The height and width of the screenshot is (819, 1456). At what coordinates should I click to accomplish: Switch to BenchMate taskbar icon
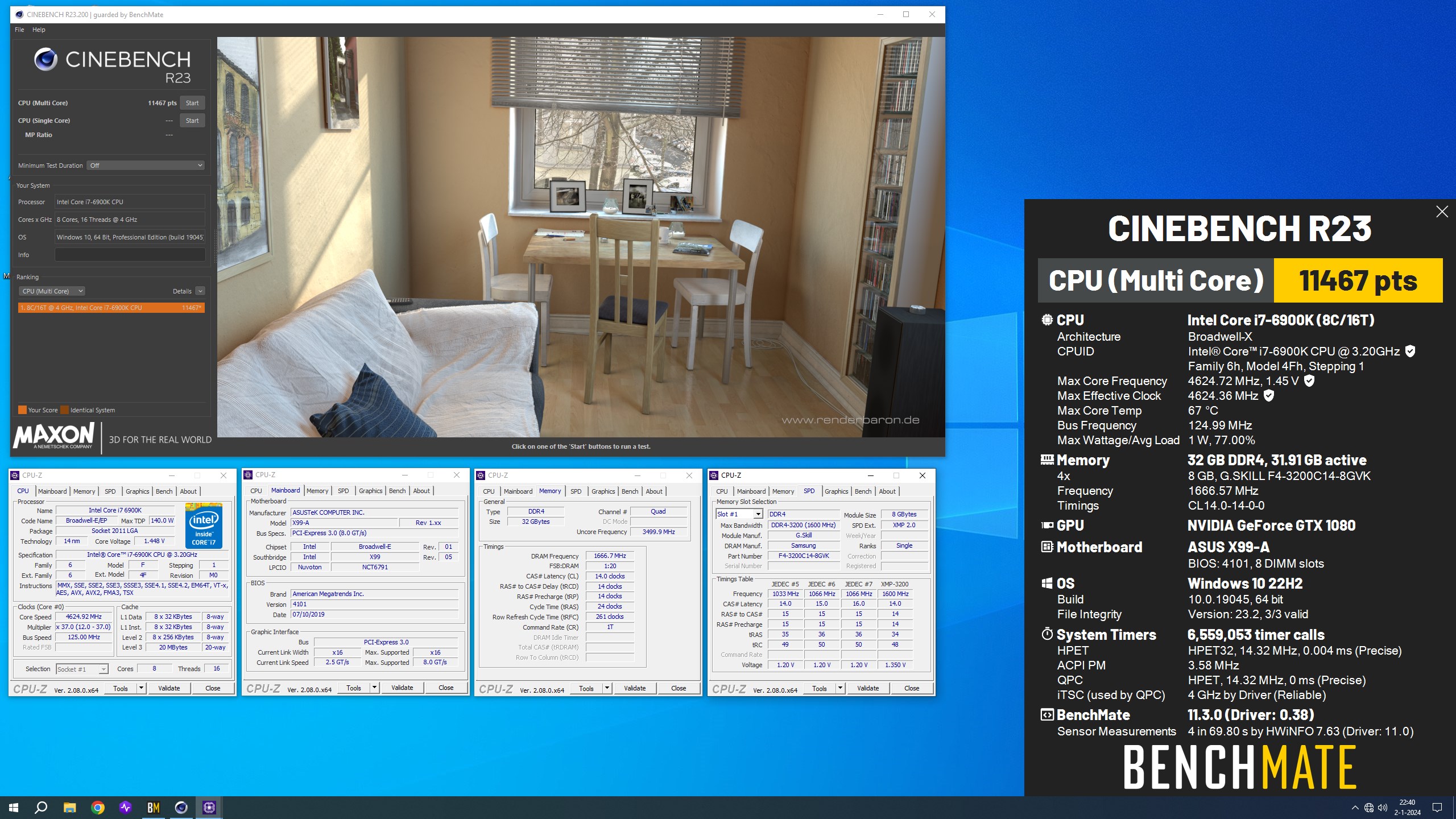tap(153, 807)
